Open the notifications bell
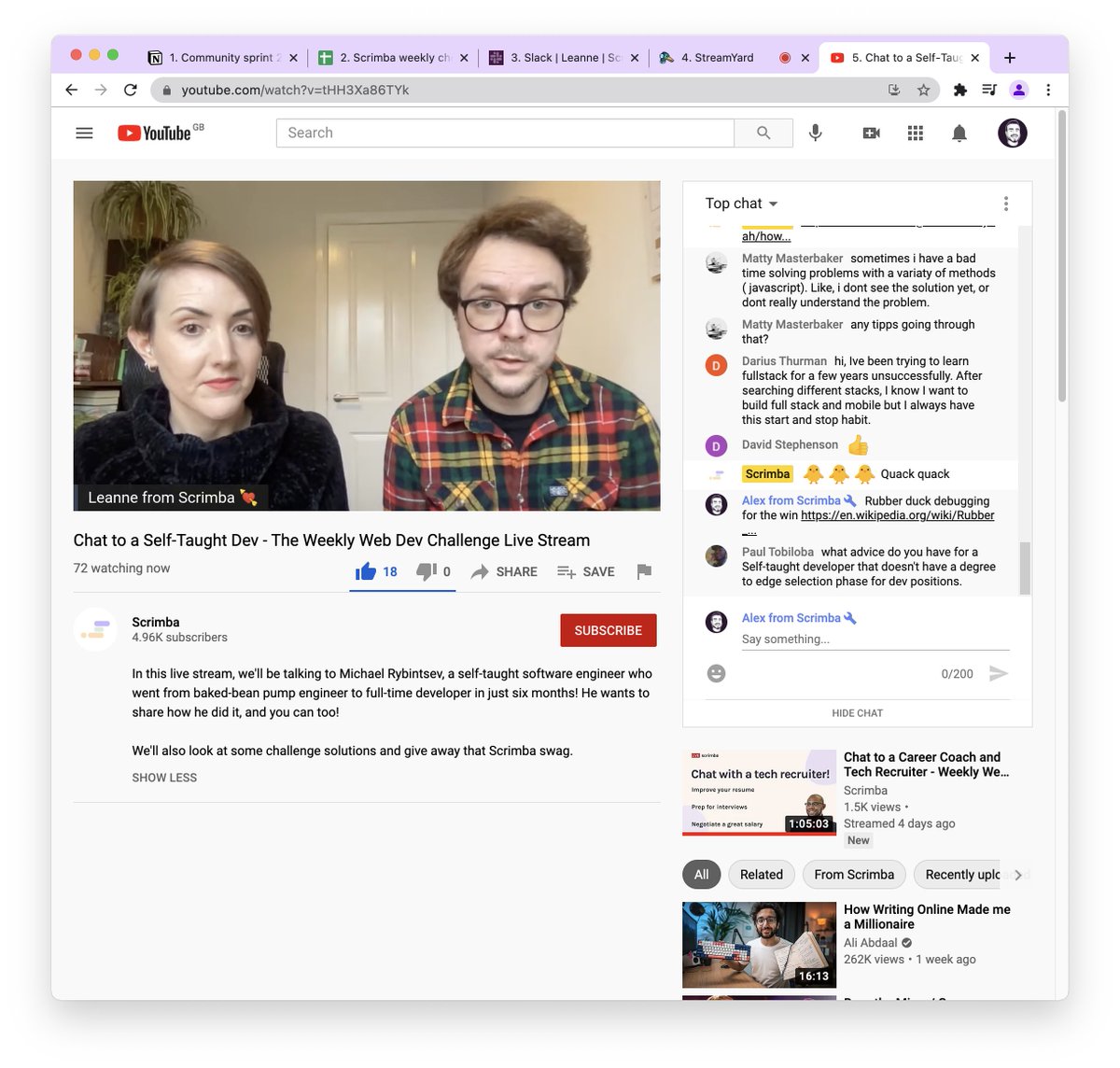Screen dimensions: 1120x1068 (959, 133)
